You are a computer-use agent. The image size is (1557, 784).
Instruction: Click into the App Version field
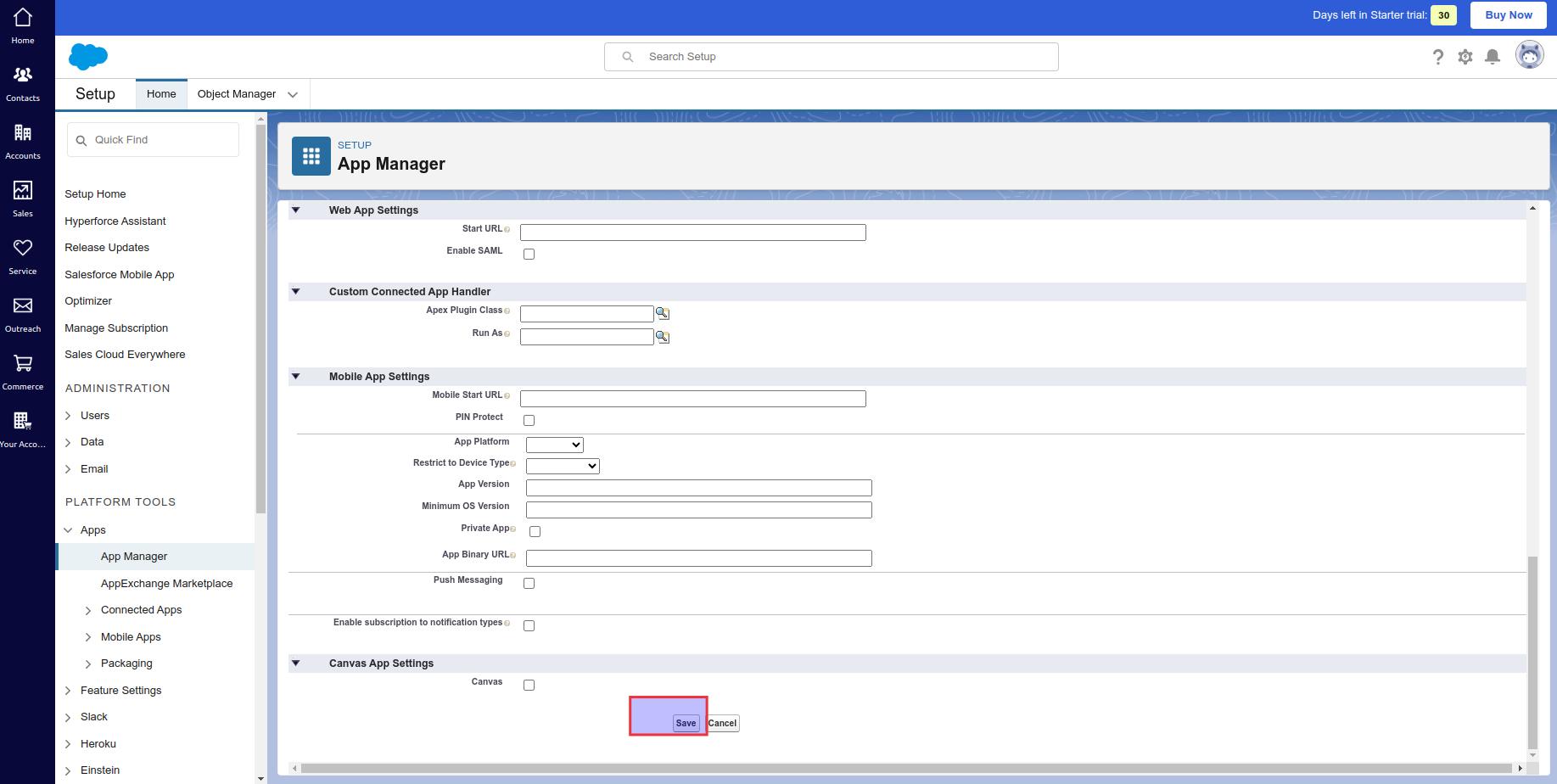698,488
